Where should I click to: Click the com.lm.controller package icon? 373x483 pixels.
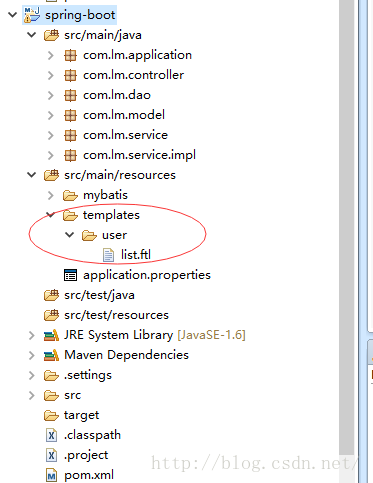click(x=70, y=75)
